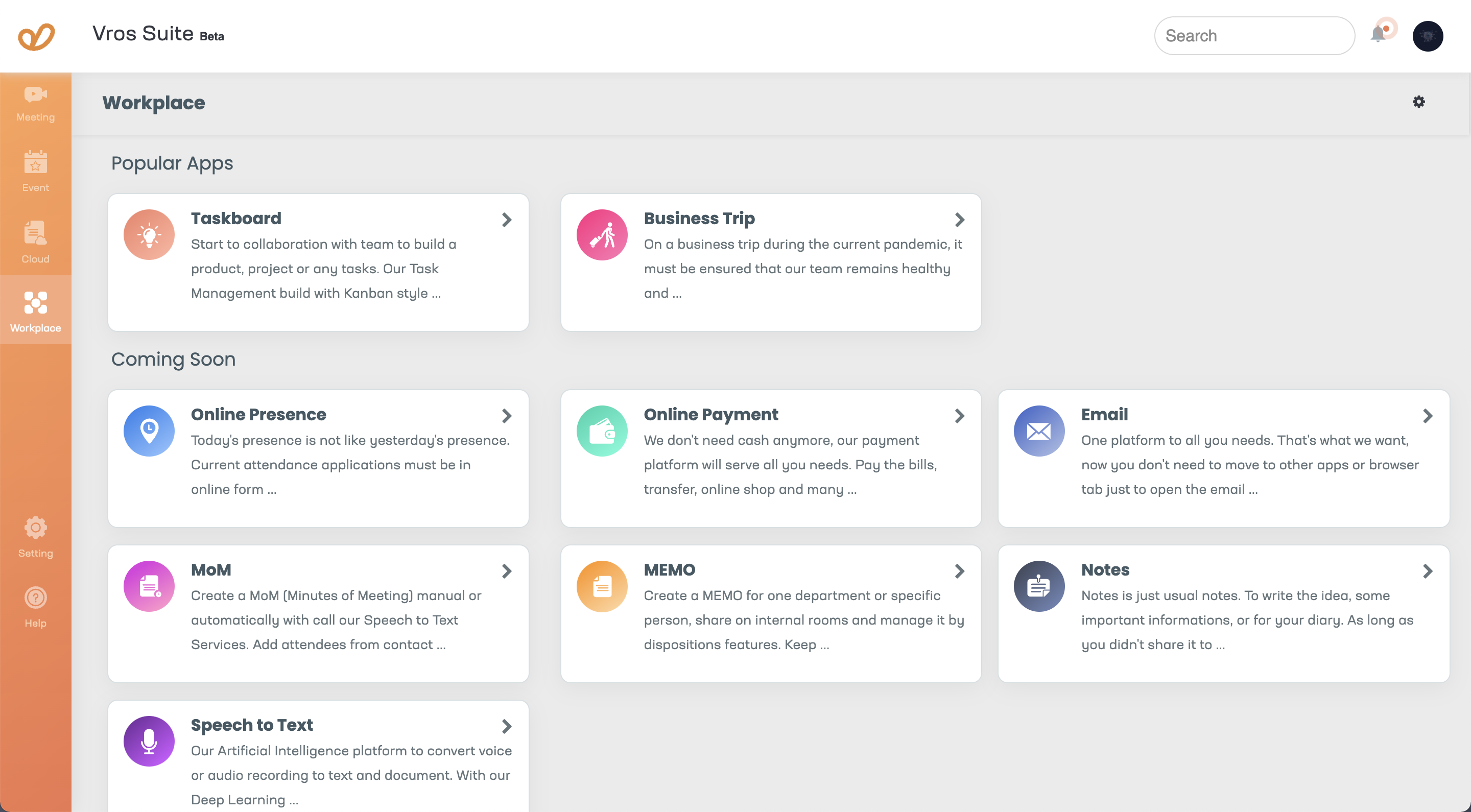Expand the Notes card chevron
Viewport: 1471px width, 812px height.
[x=1428, y=571]
